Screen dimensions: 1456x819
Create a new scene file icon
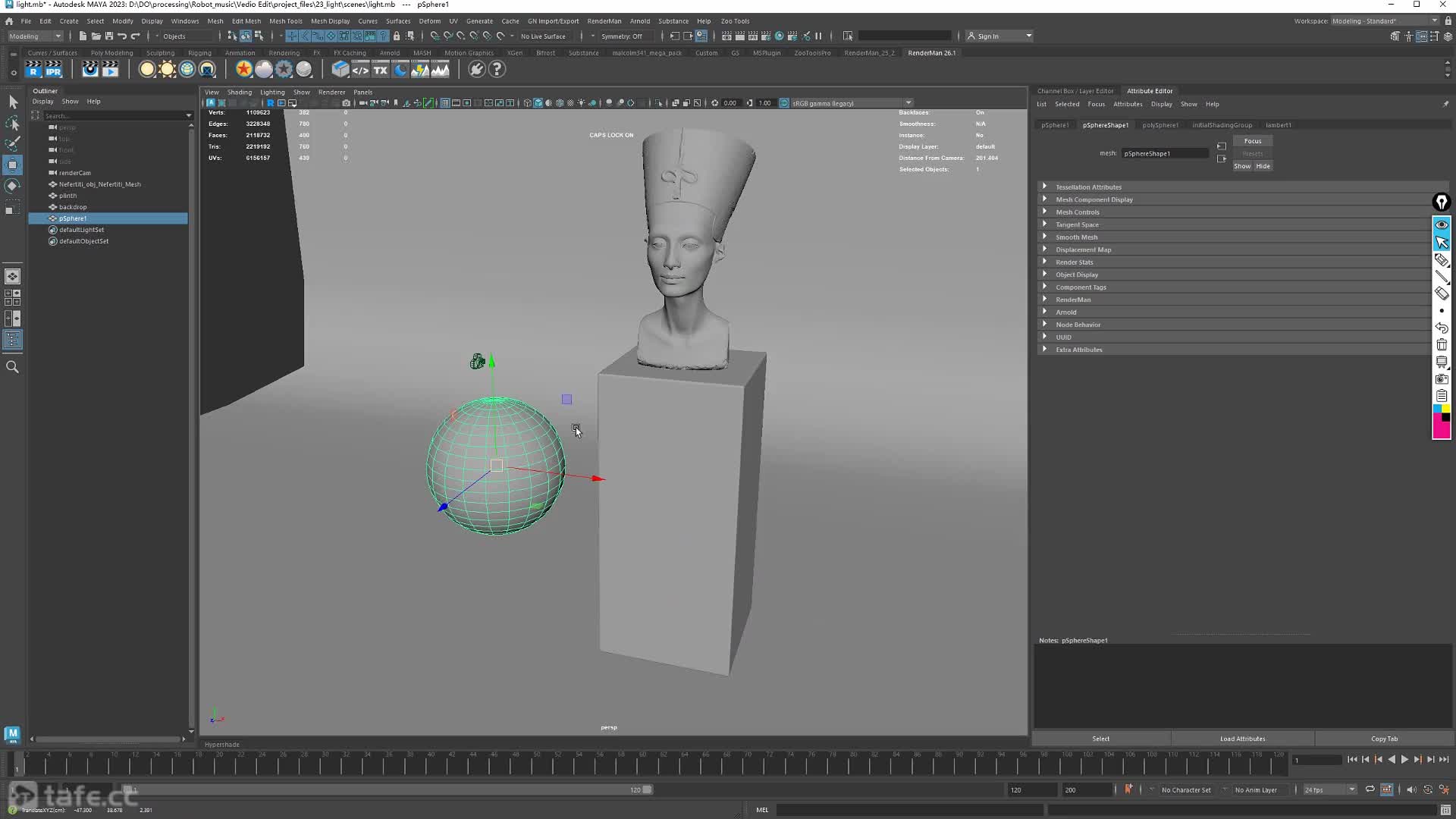point(83,36)
